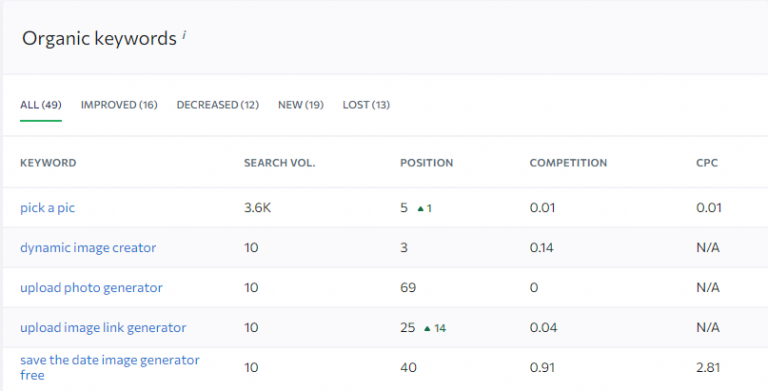Open 'upload photo generator' keyword link
768x391 pixels.
tap(91, 288)
